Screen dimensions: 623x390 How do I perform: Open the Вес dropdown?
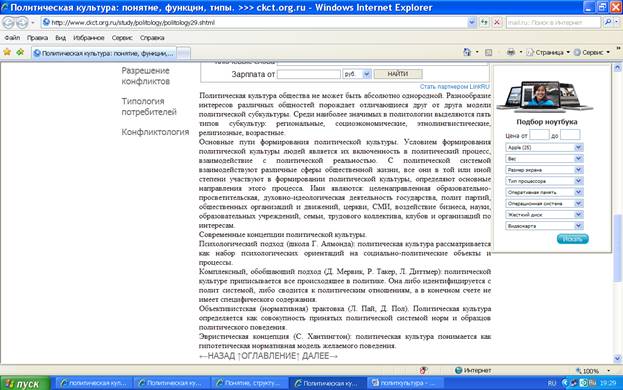coord(544,158)
